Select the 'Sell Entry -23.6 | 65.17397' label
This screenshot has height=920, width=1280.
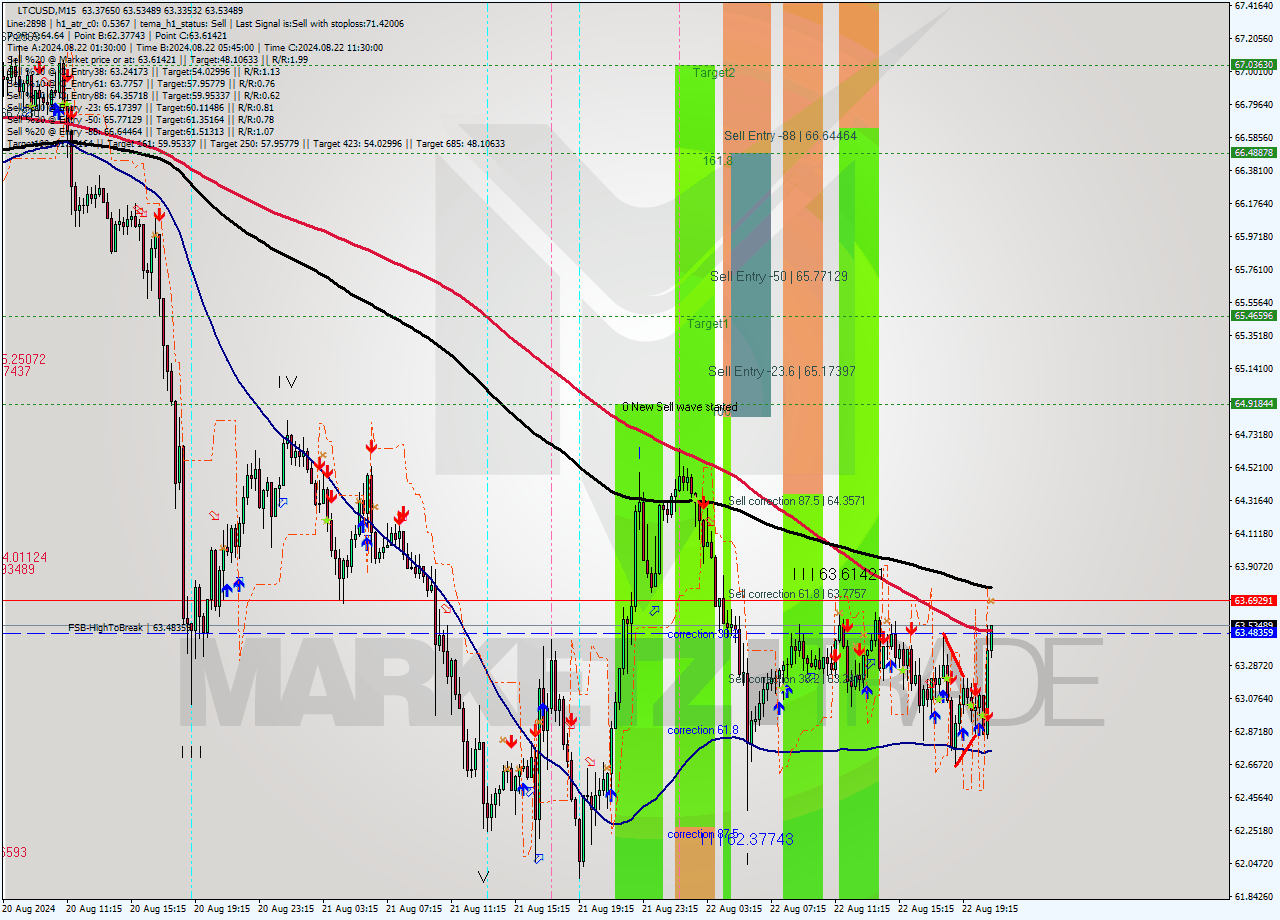(x=782, y=371)
